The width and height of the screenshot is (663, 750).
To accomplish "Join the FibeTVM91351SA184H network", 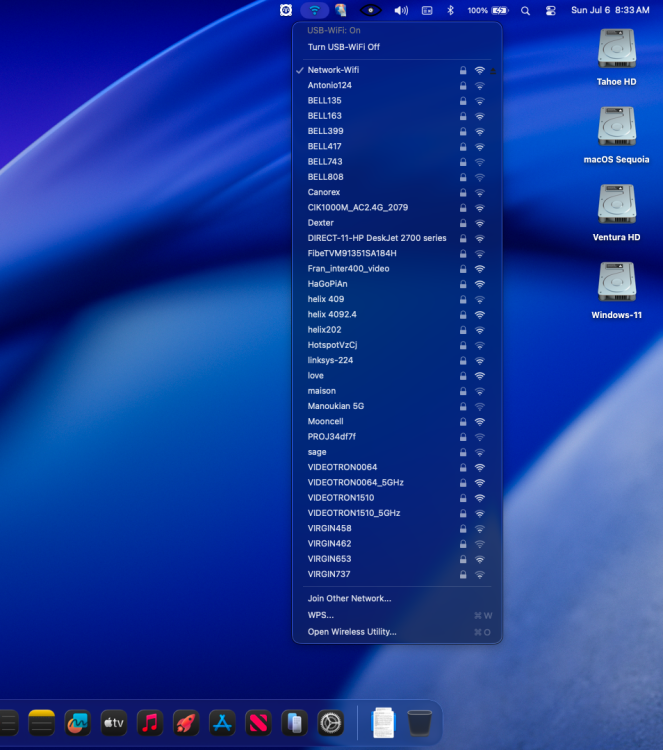I will [397, 254].
